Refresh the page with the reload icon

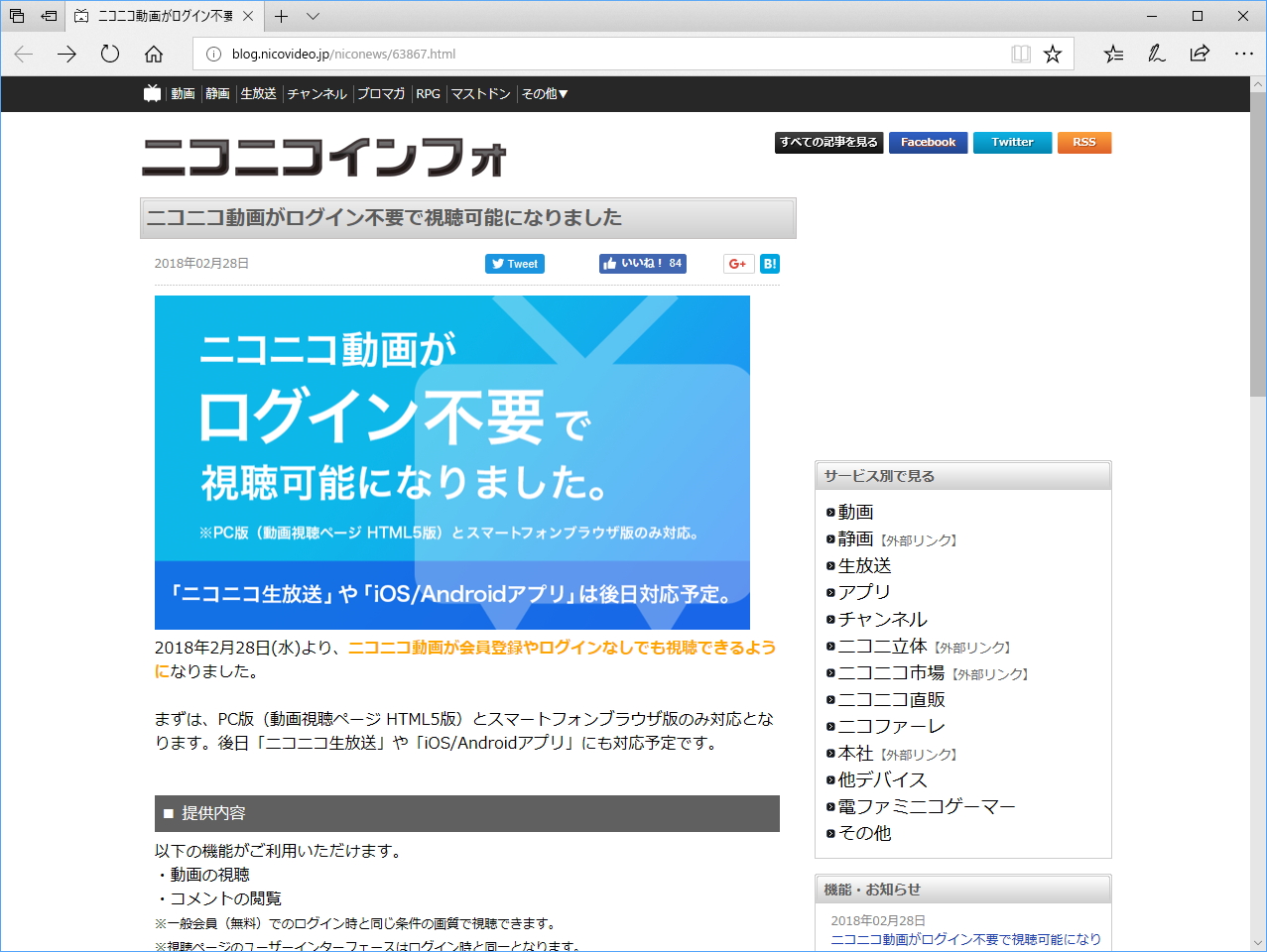[x=109, y=55]
